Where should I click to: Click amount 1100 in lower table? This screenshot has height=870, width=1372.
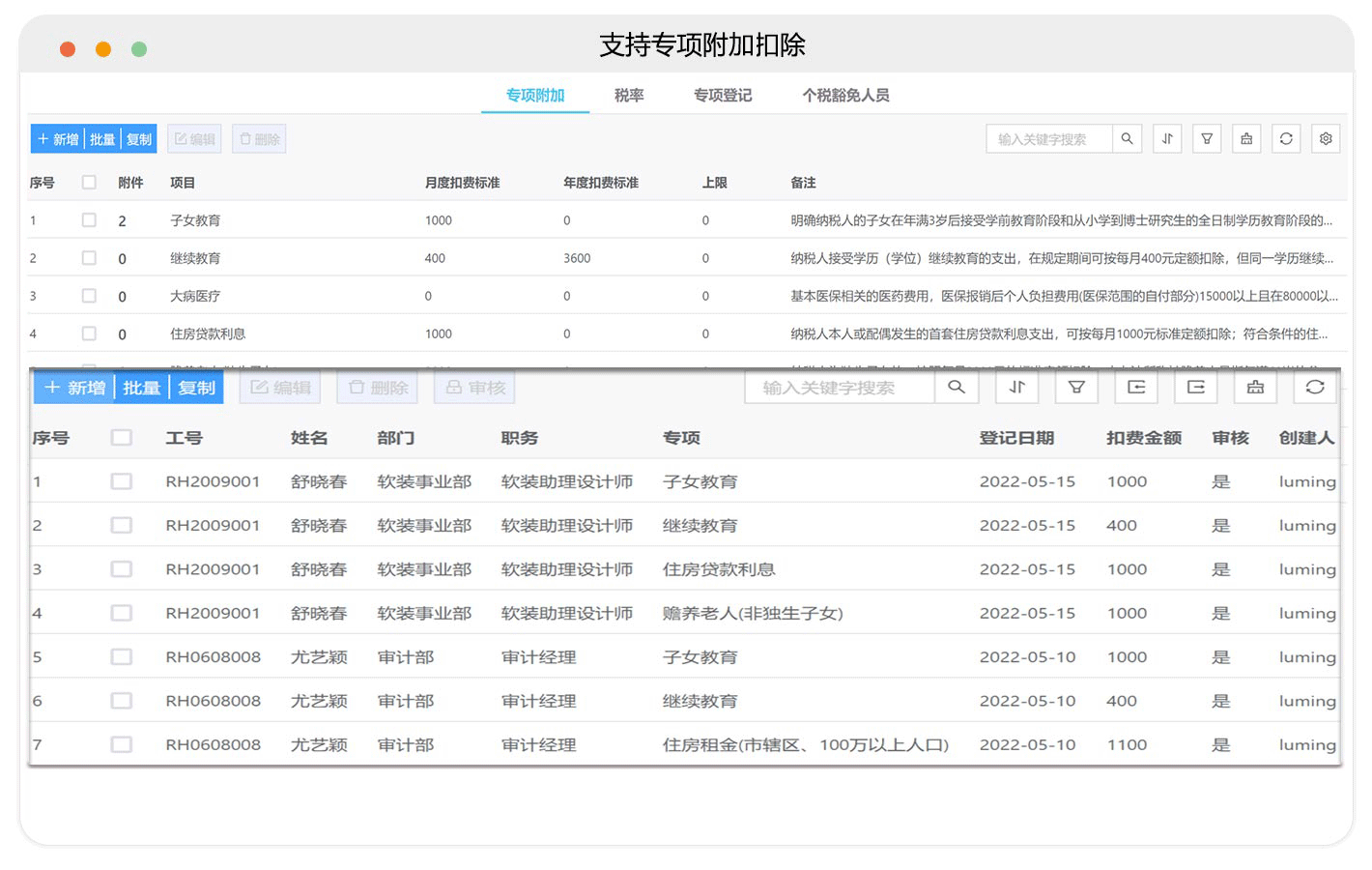(x=1127, y=744)
